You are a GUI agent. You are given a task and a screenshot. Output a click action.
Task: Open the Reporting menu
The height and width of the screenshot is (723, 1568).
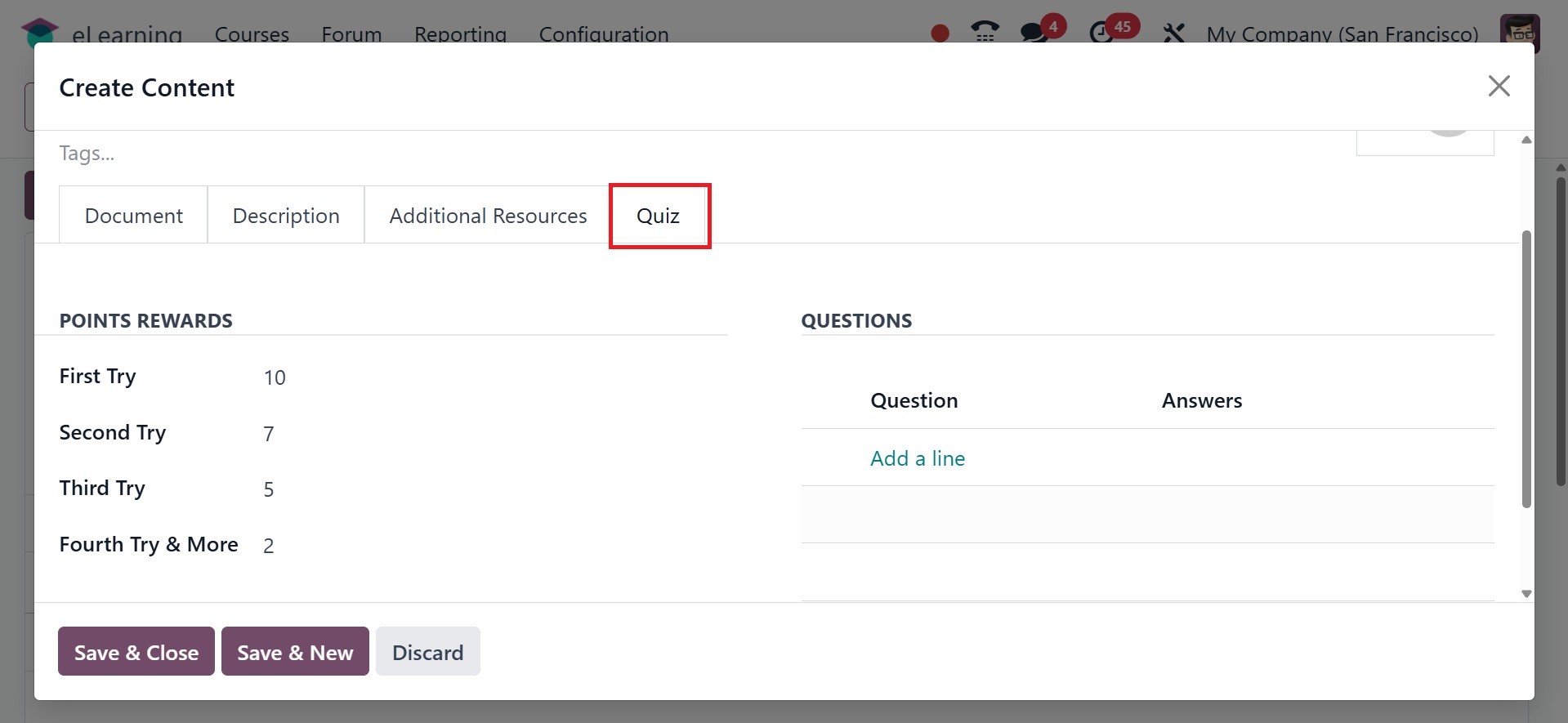tap(460, 34)
